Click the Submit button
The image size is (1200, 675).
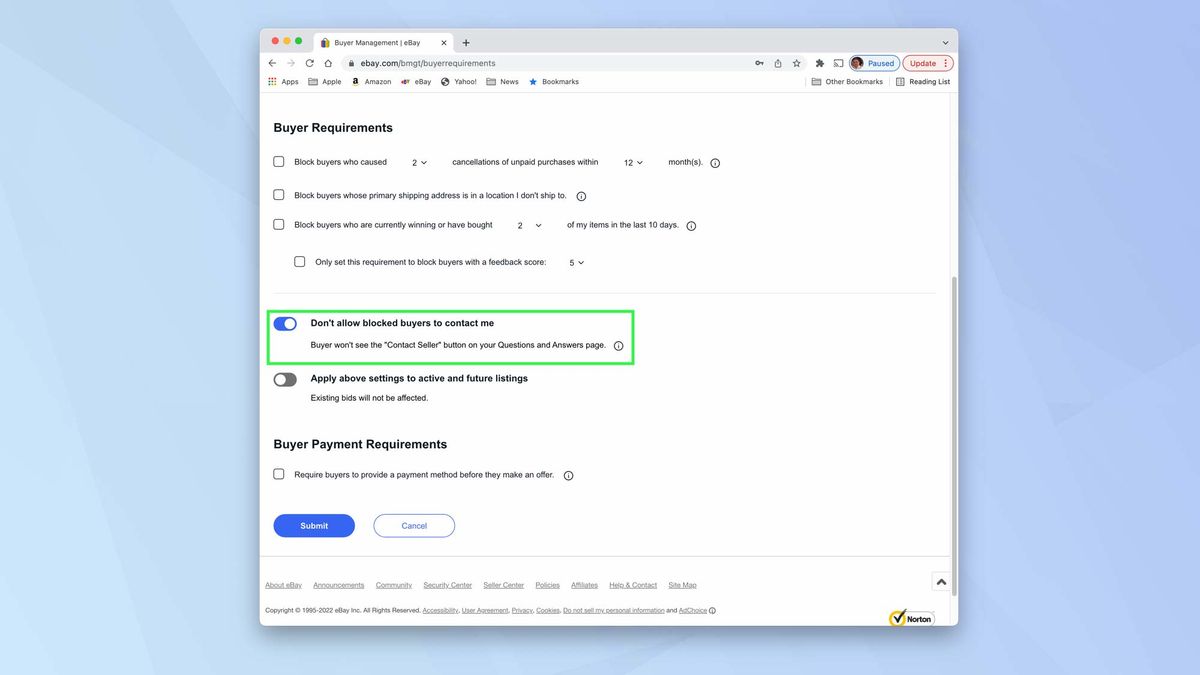coord(314,526)
